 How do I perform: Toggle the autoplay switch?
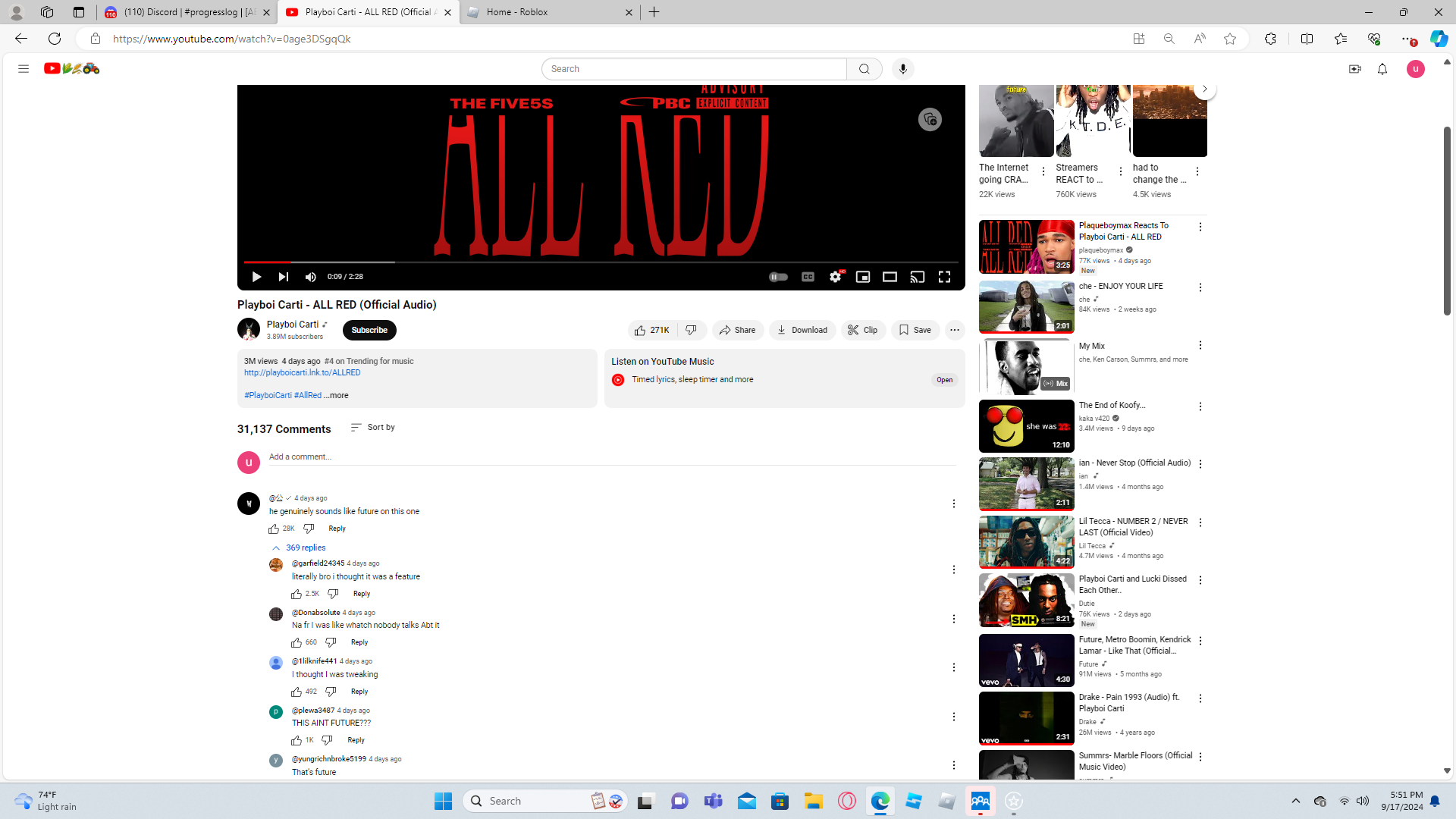click(x=778, y=277)
